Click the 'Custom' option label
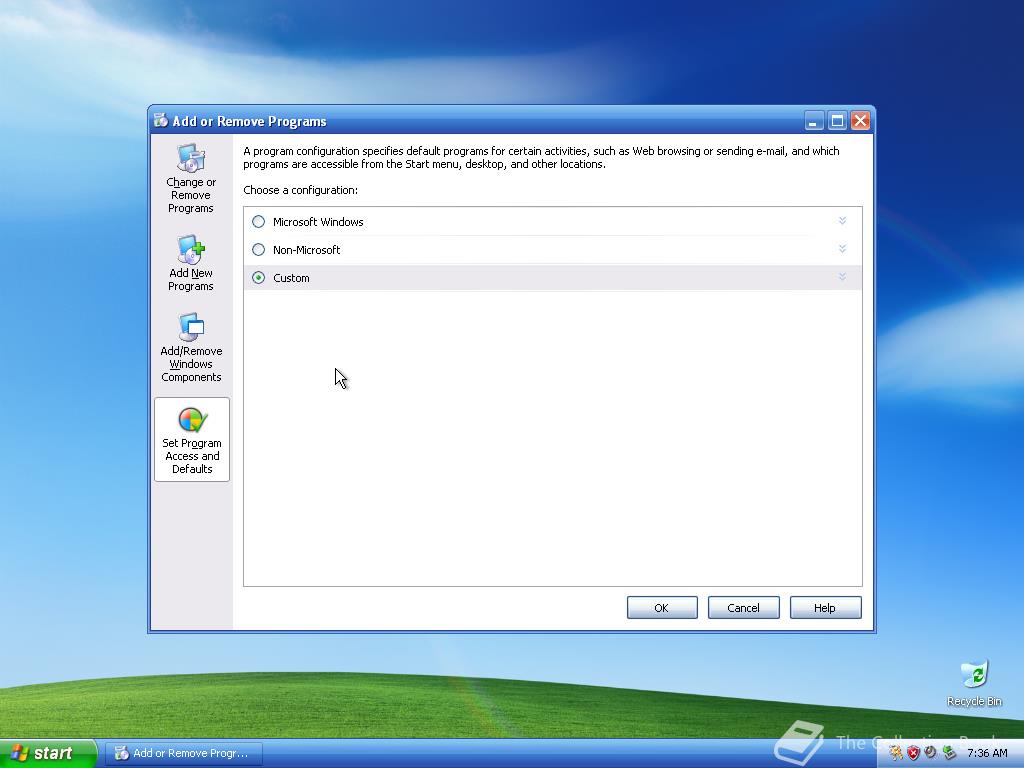The width and height of the screenshot is (1024, 768). click(291, 278)
